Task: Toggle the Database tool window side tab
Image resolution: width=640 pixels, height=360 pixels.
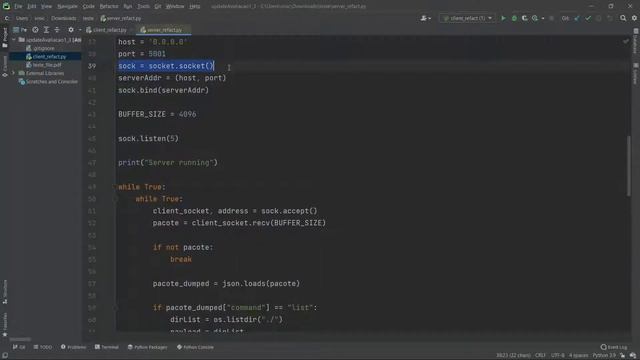Action: (x=636, y=42)
